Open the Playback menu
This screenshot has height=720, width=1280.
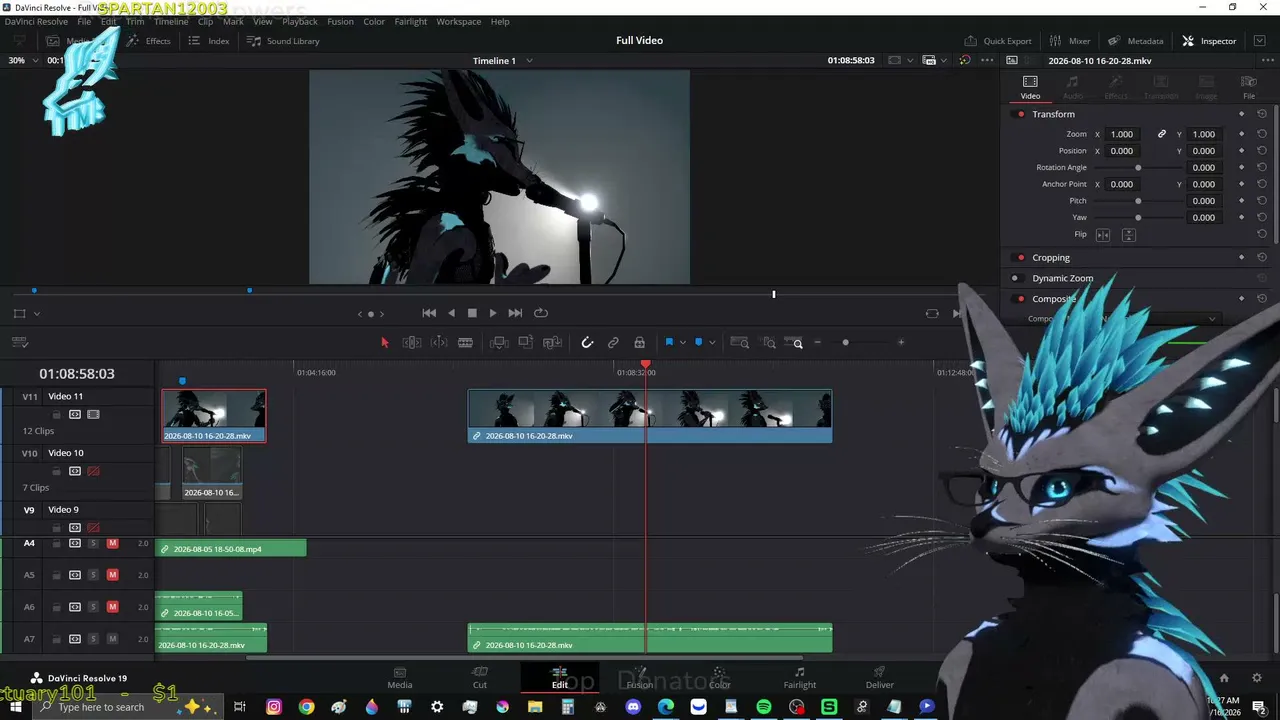300,21
